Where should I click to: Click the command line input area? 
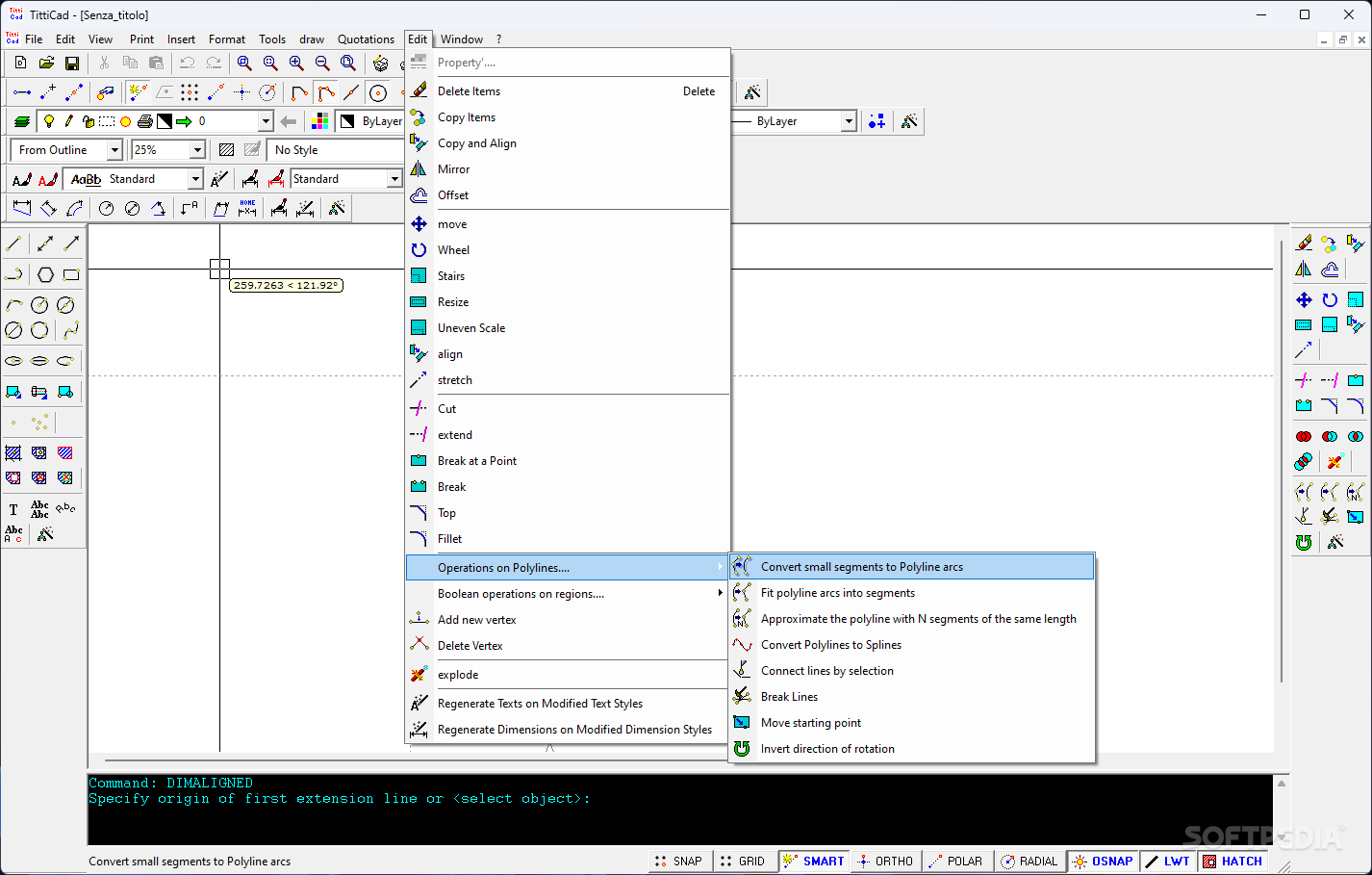pyautogui.click(x=679, y=810)
